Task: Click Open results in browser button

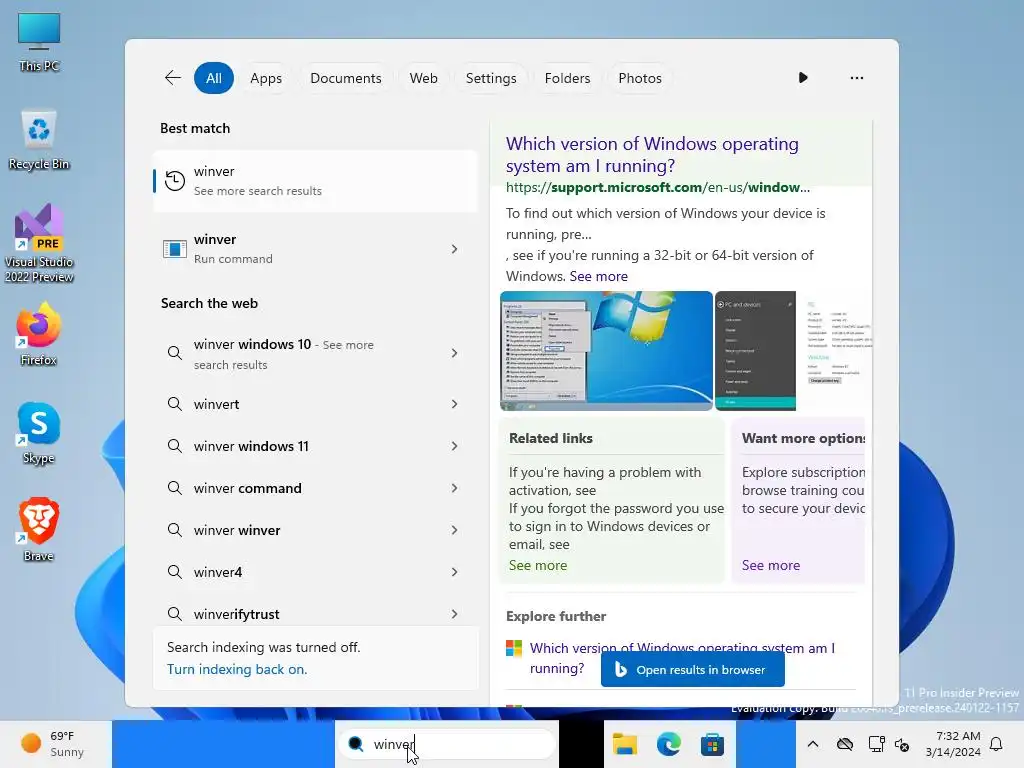Action: (x=692, y=669)
